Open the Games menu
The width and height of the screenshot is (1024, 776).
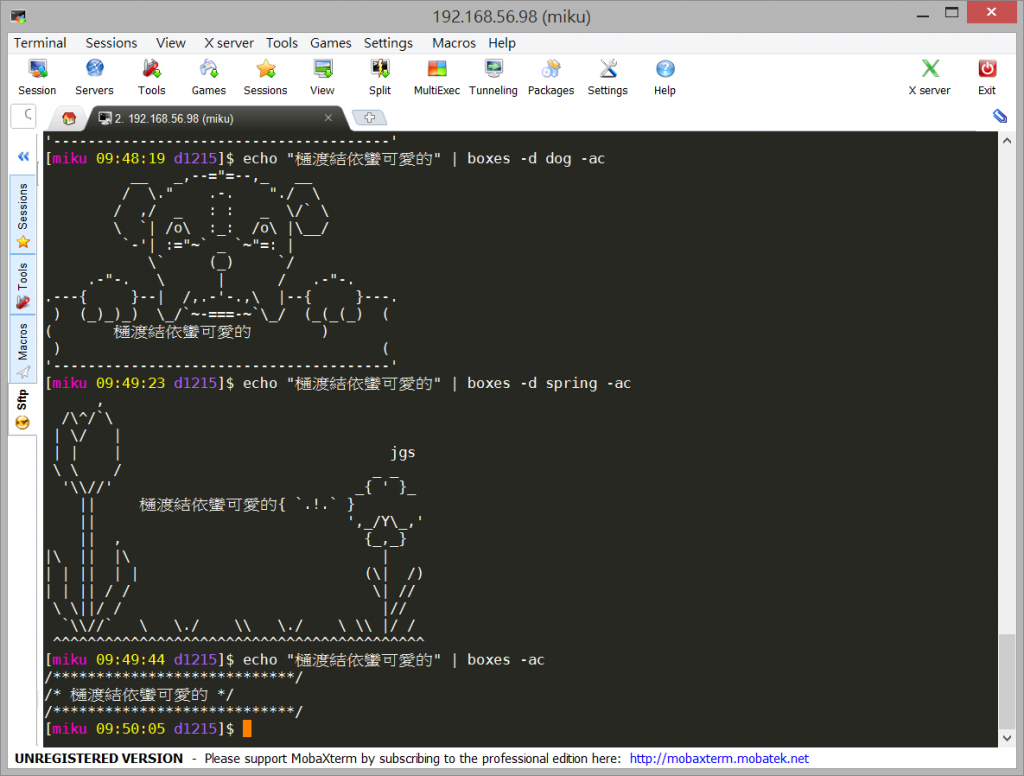330,43
